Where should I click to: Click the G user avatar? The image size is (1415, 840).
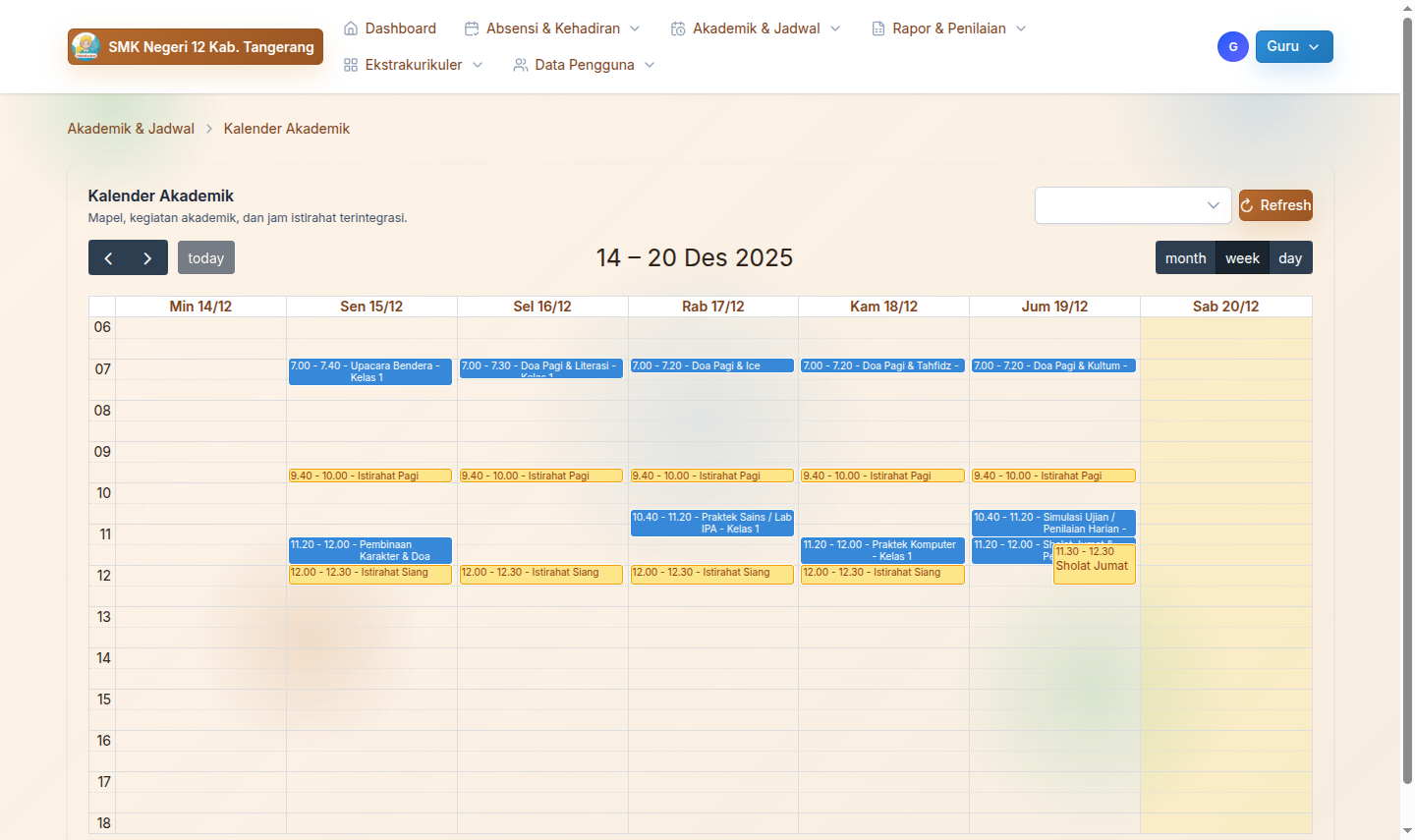1232,46
